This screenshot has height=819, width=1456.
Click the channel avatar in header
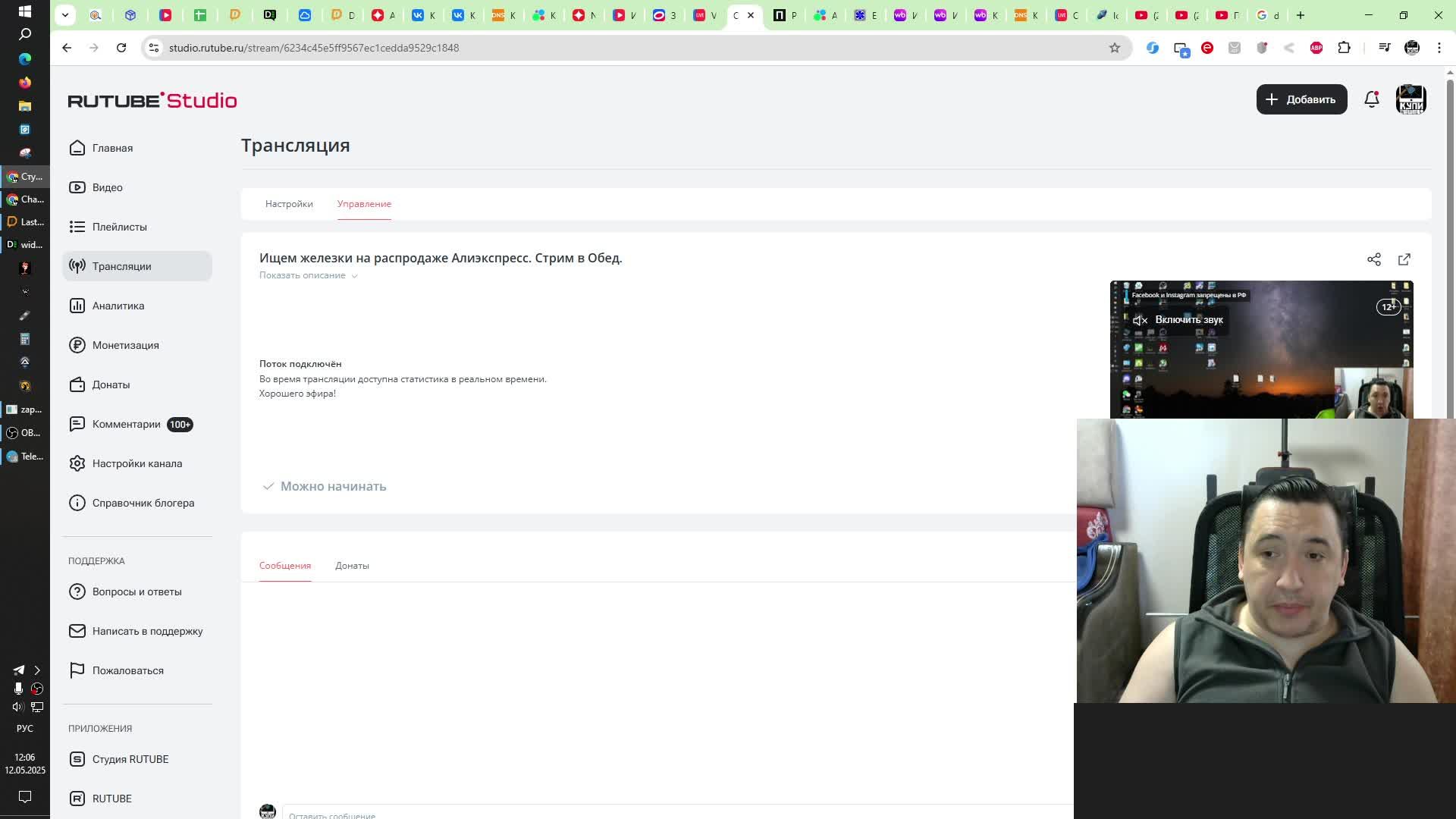[1410, 99]
